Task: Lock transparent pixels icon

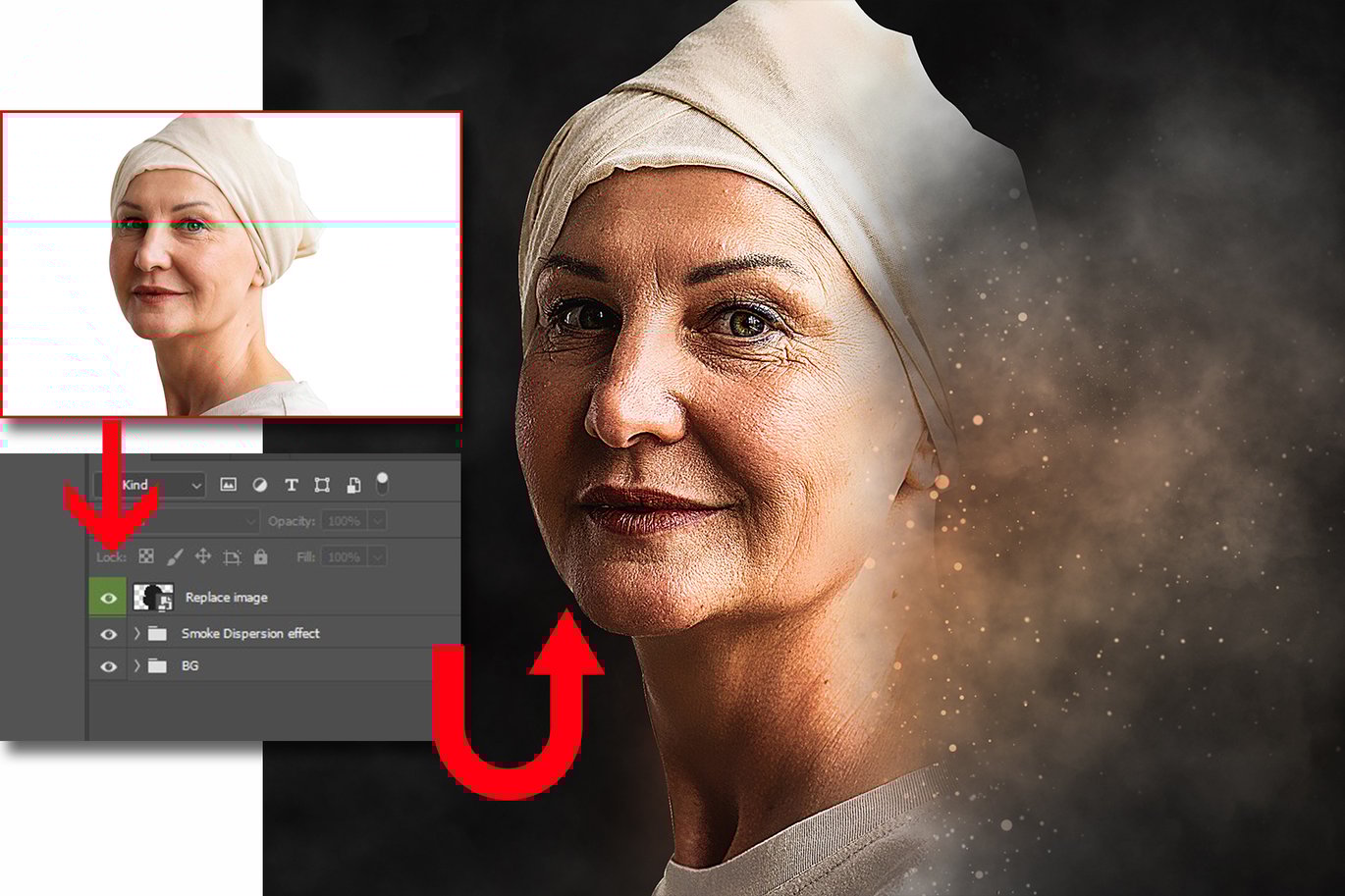Action: (x=146, y=556)
